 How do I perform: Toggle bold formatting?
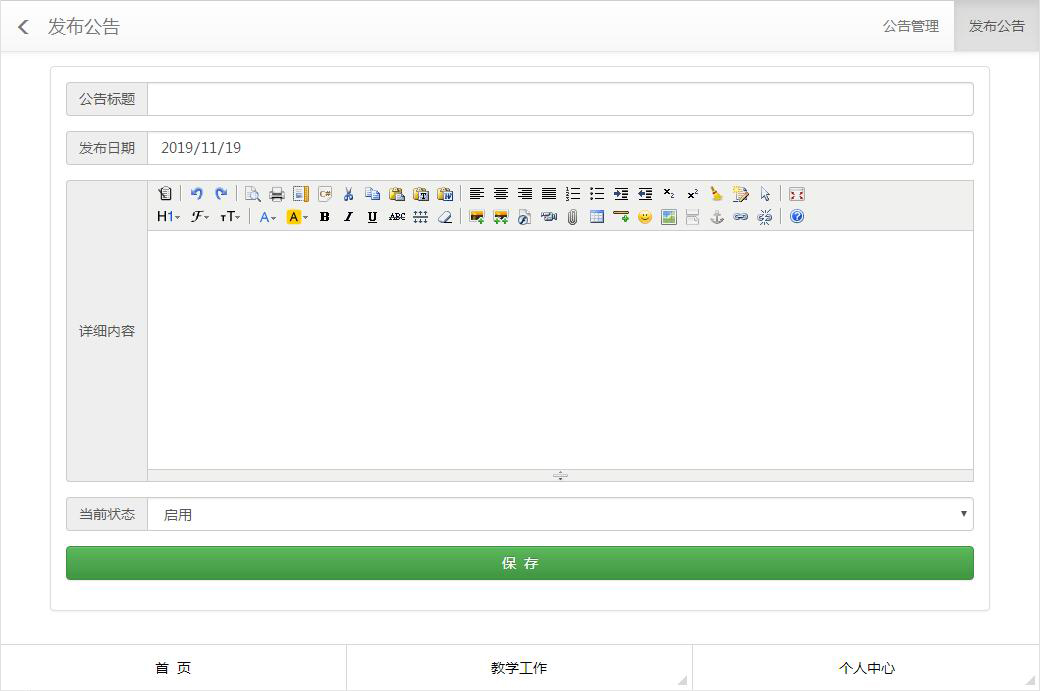324,217
